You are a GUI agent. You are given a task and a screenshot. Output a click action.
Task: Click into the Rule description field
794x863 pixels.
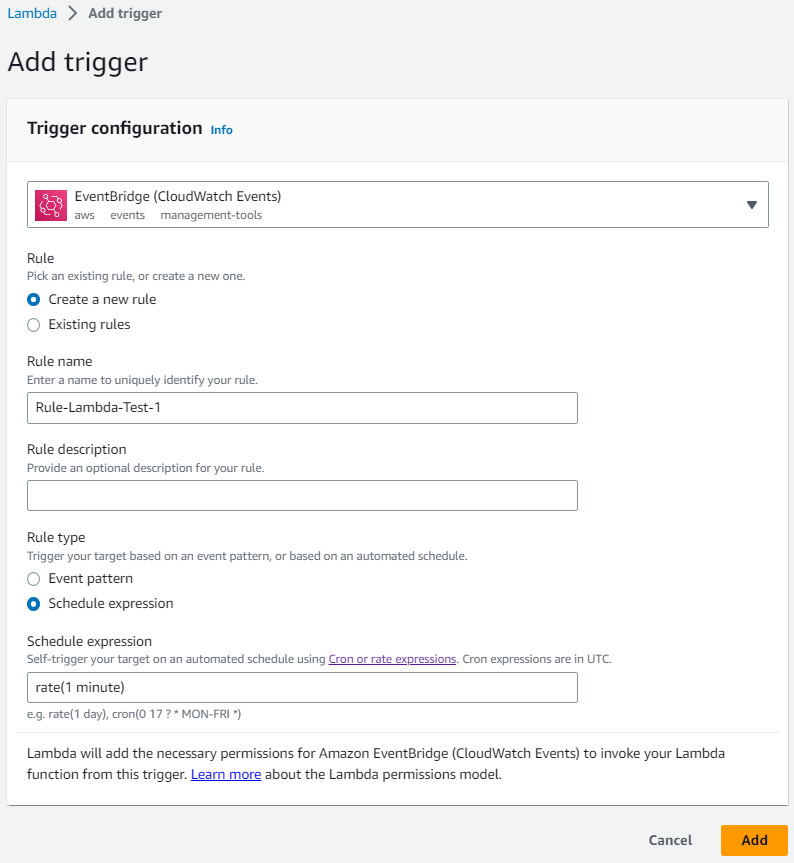[302, 496]
